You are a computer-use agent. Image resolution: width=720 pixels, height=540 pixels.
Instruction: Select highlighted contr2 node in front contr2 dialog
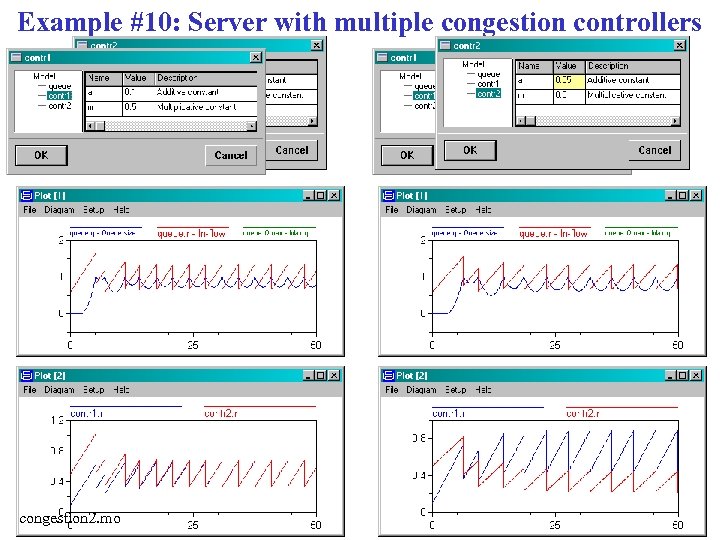point(489,93)
